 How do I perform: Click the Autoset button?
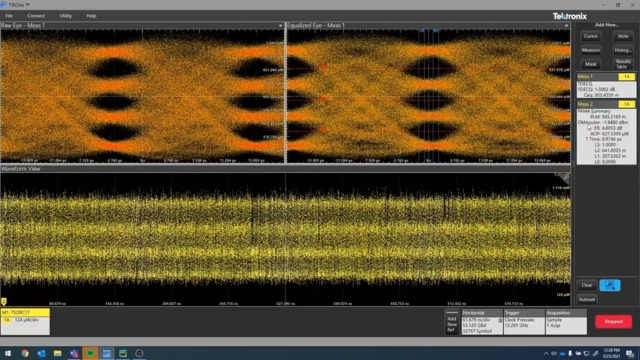[587, 299]
